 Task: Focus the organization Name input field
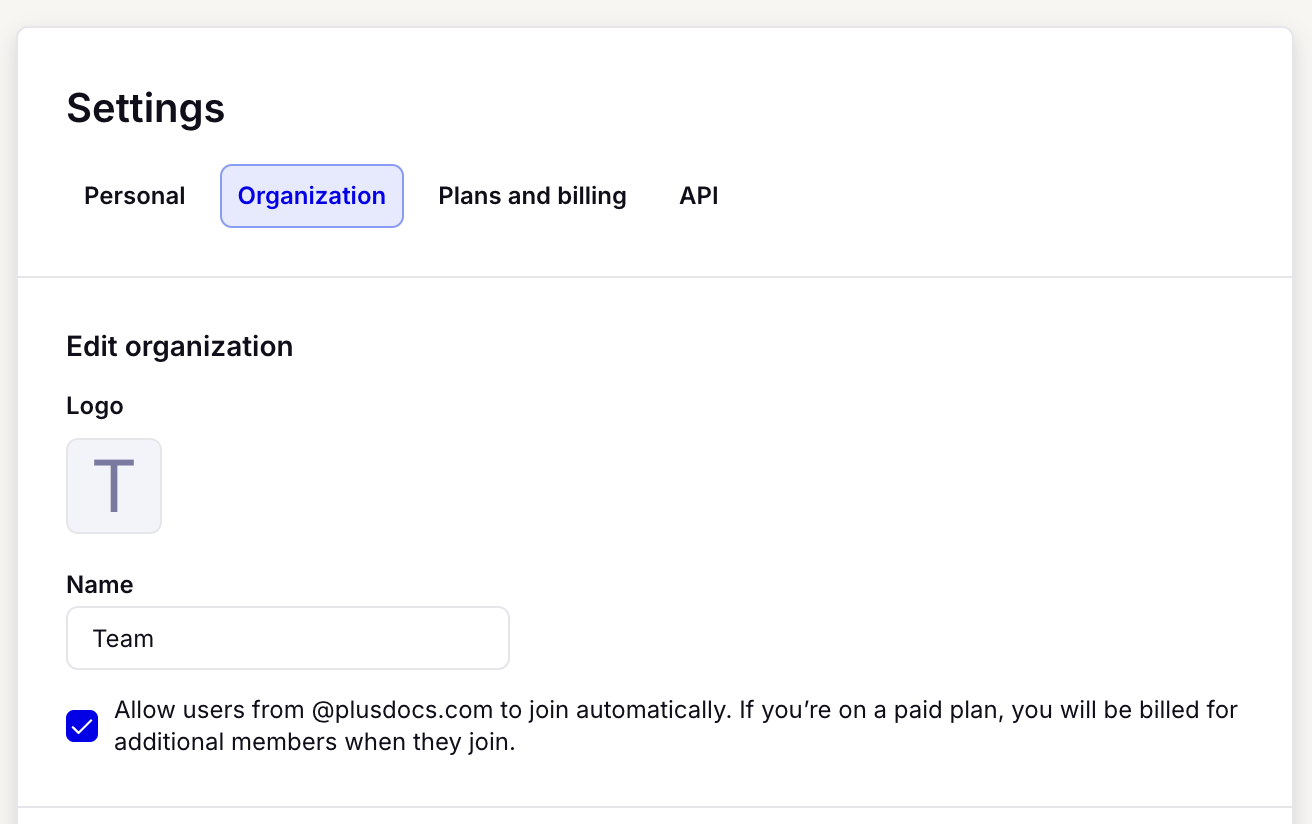tap(288, 638)
